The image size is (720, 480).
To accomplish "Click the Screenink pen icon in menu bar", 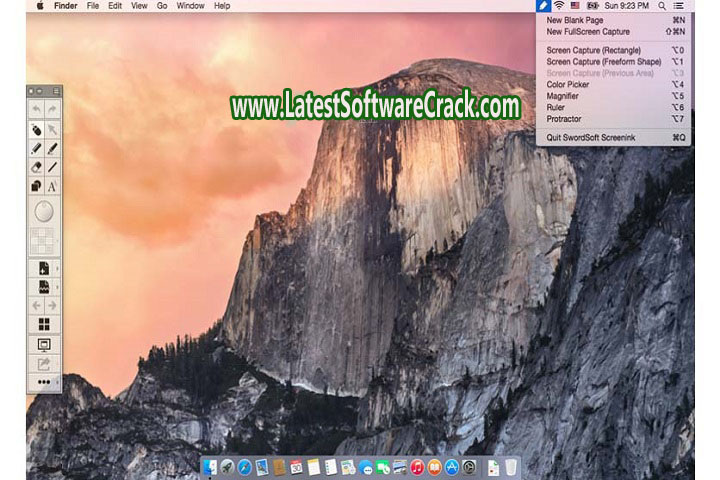I will (x=543, y=6).
